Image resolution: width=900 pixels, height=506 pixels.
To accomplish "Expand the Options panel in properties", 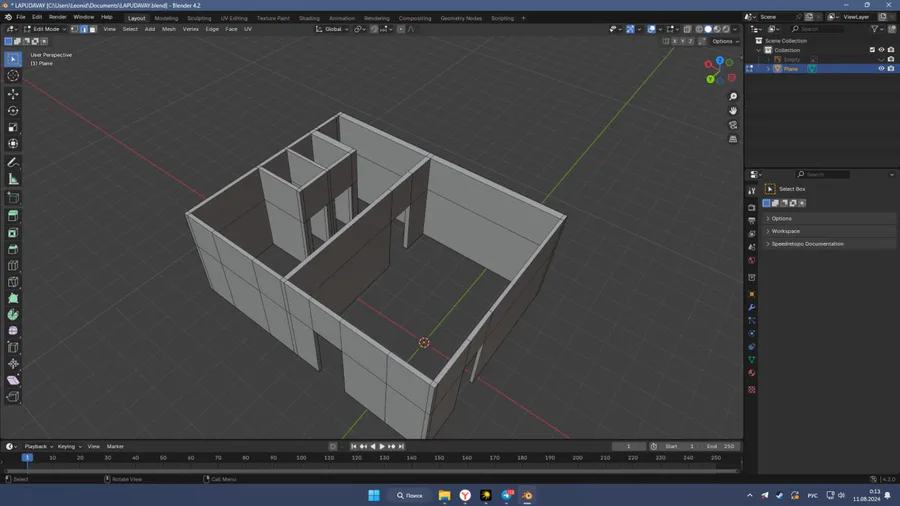I will (x=830, y=219).
